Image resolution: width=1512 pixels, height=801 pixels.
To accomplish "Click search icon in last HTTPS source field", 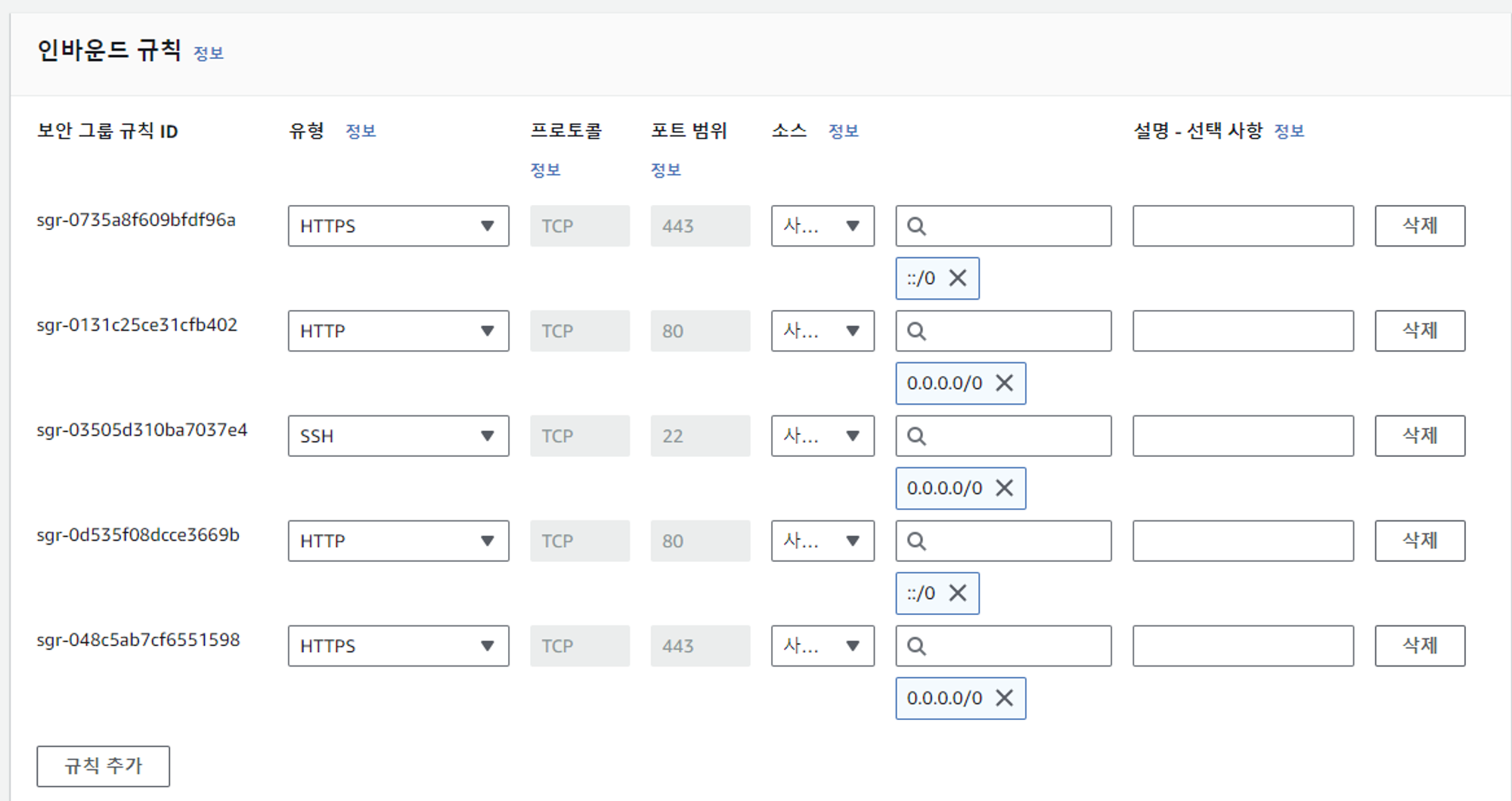I will [916, 646].
